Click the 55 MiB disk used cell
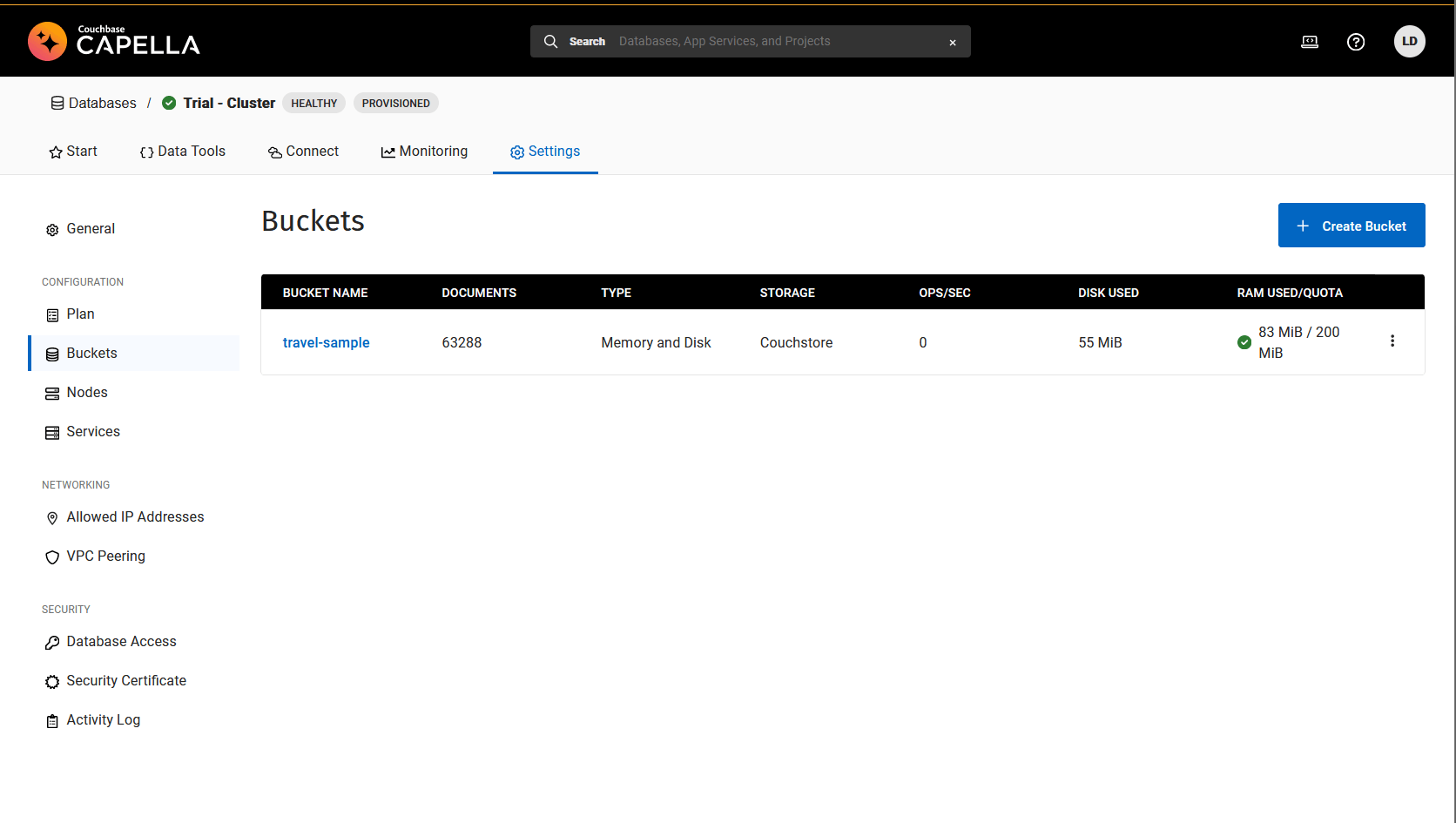This screenshot has width=1456, height=823. pyautogui.click(x=1100, y=343)
